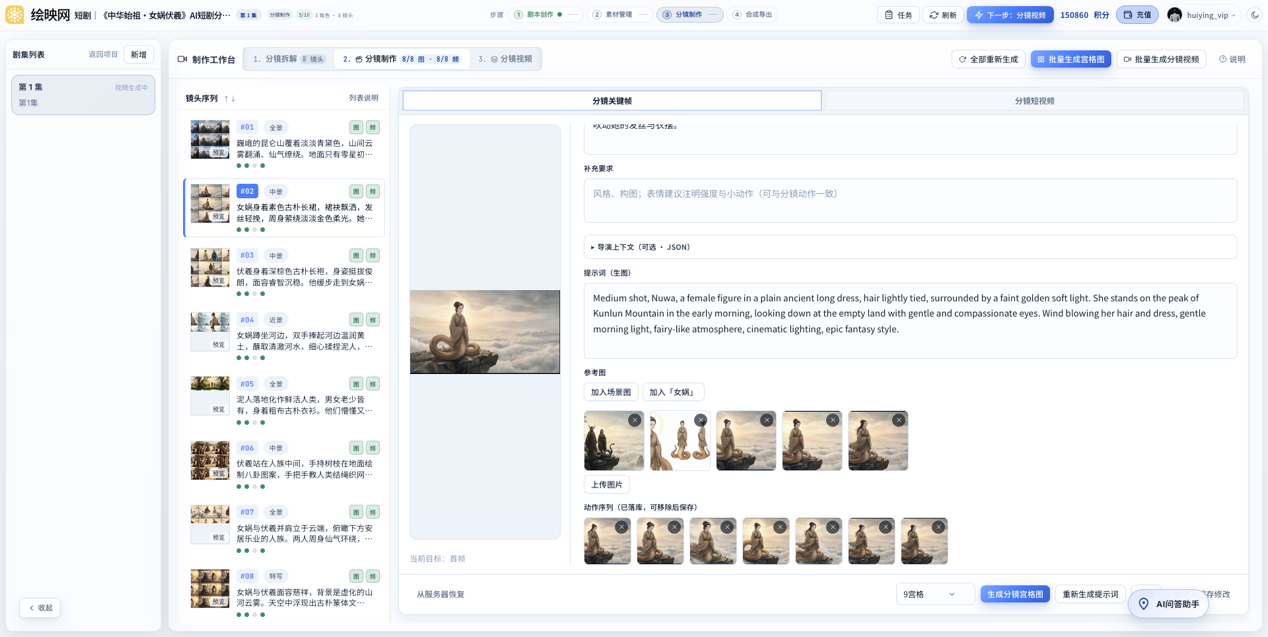Viewport: 1268px width, 637px height.
Task: Switch to 分镜短视频 tab
Action: 1034,101
